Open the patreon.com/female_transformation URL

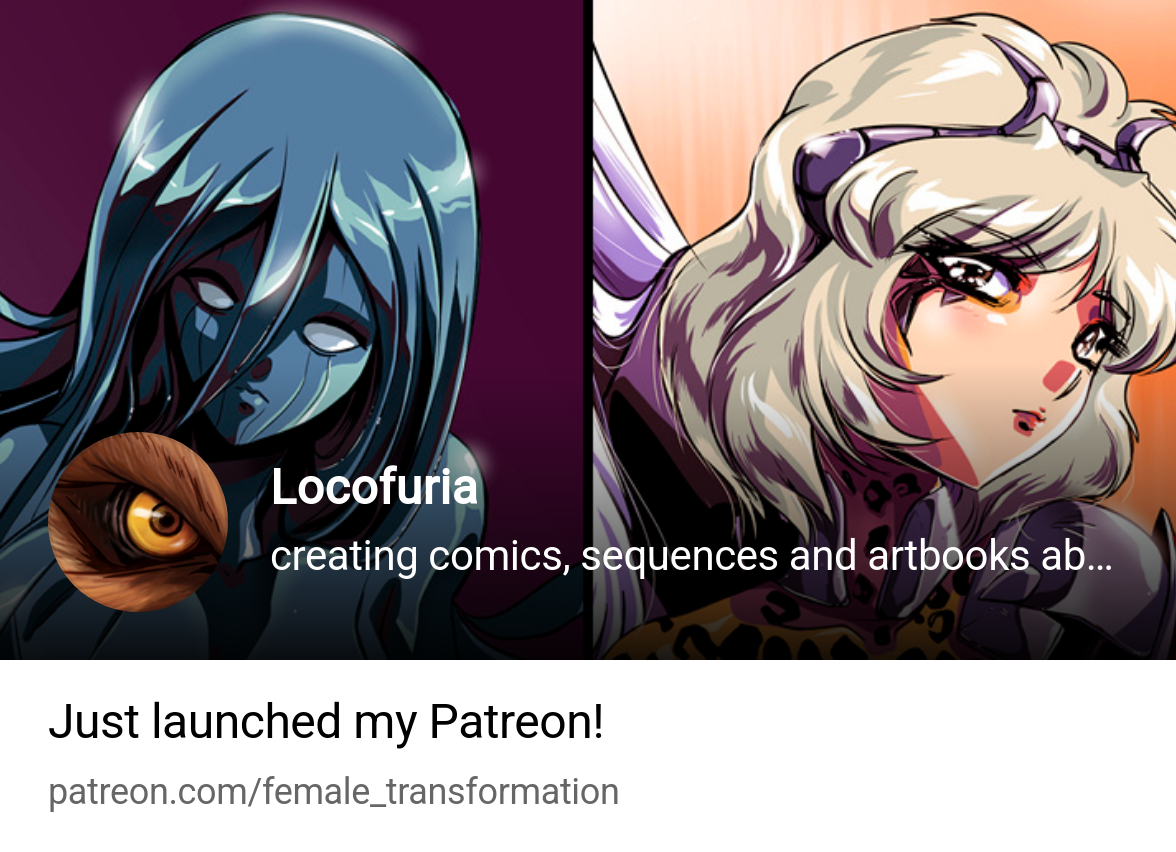(x=334, y=793)
